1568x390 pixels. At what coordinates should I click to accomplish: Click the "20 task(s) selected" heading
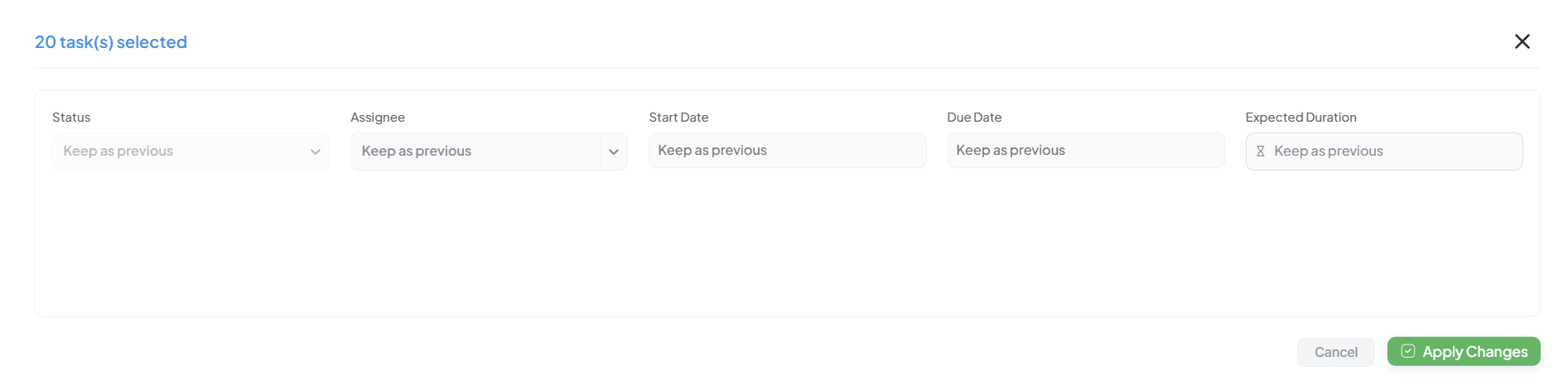click(x=111, y=42)
